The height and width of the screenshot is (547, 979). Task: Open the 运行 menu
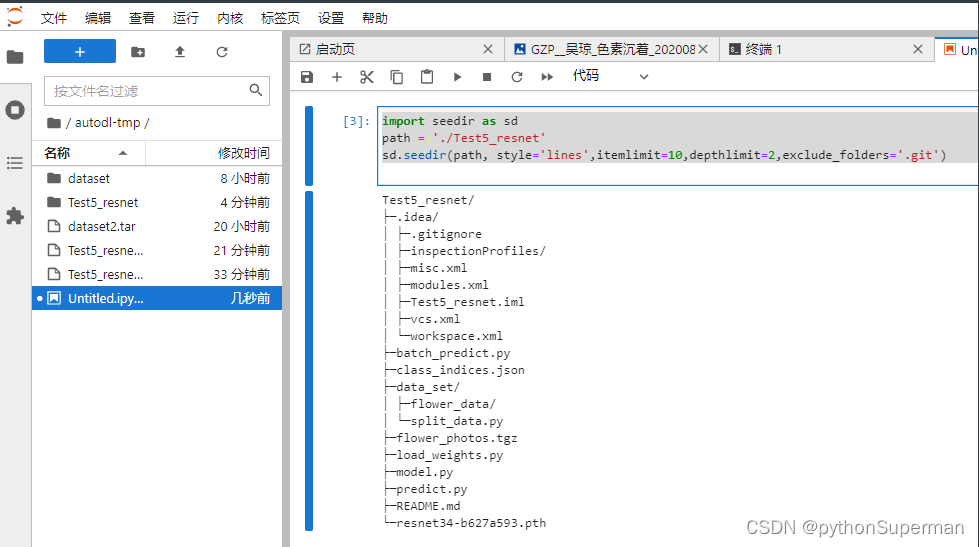(185, 18)
